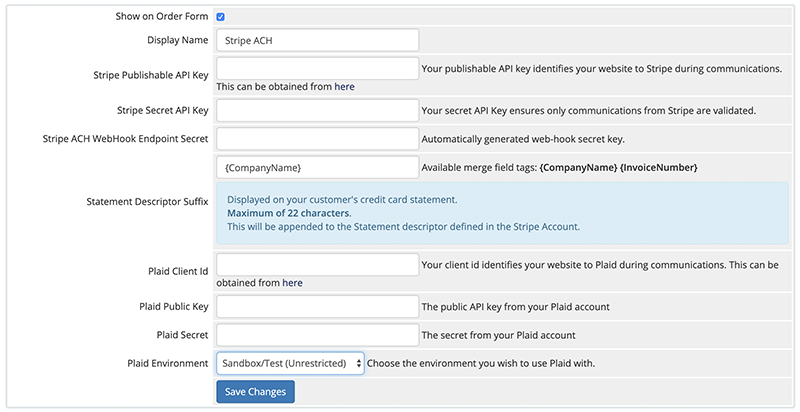
Task: Click the bold {InvoiceNumber} merge tag text
Action: [659, 167]
